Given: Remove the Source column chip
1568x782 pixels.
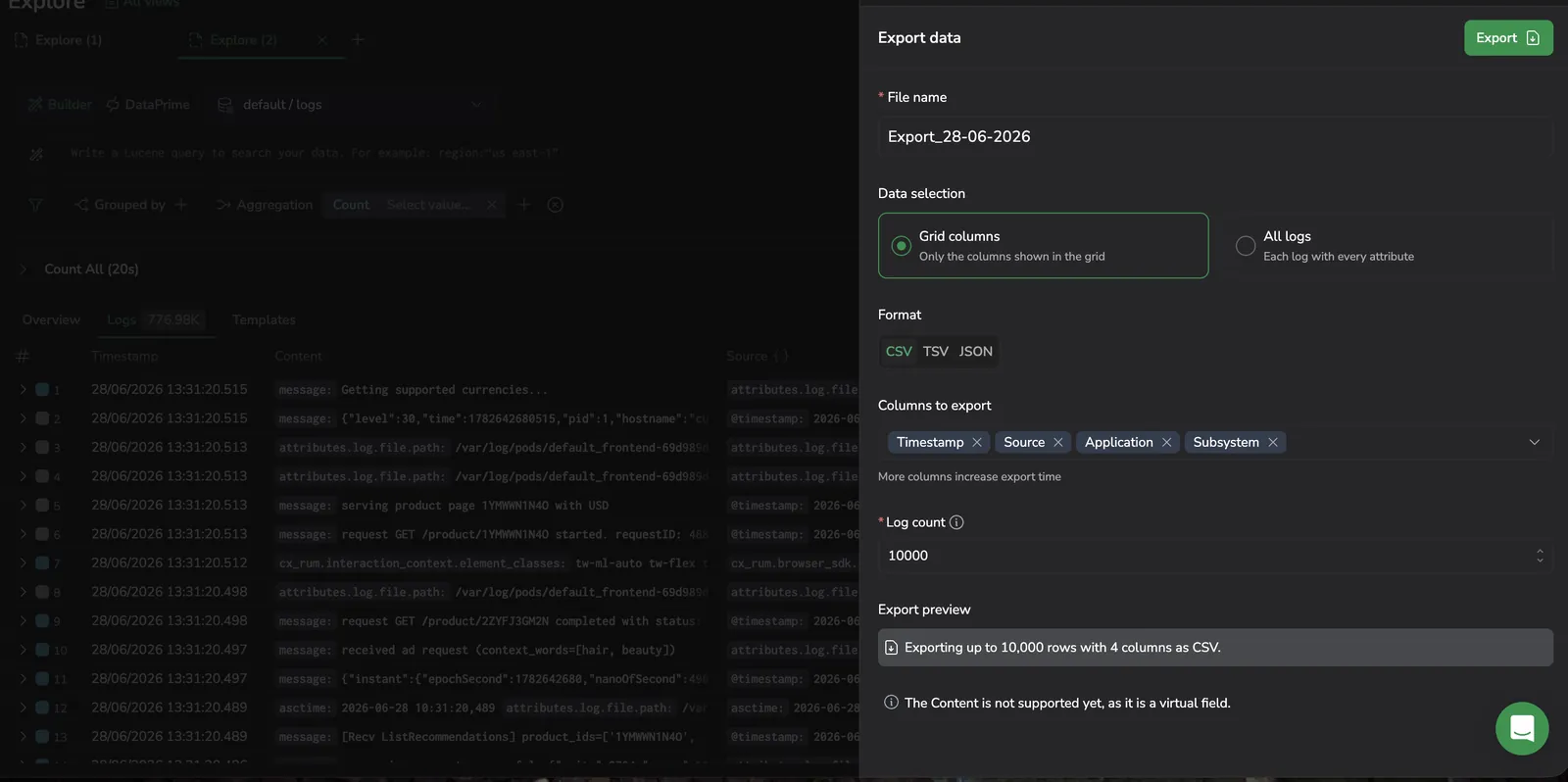Looking at the screenshot, I should (1058, 442).
